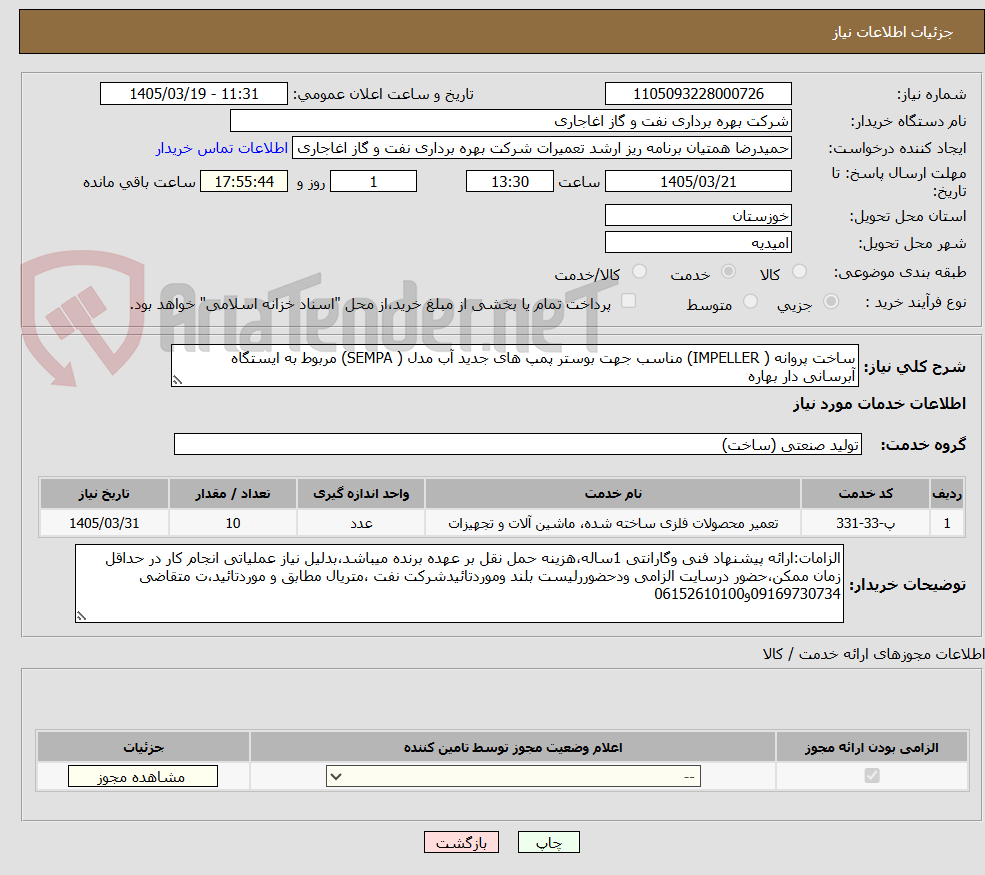Click the buyer notes text area
The height and width of the screenshot is (875, 985).
(459, 584)
